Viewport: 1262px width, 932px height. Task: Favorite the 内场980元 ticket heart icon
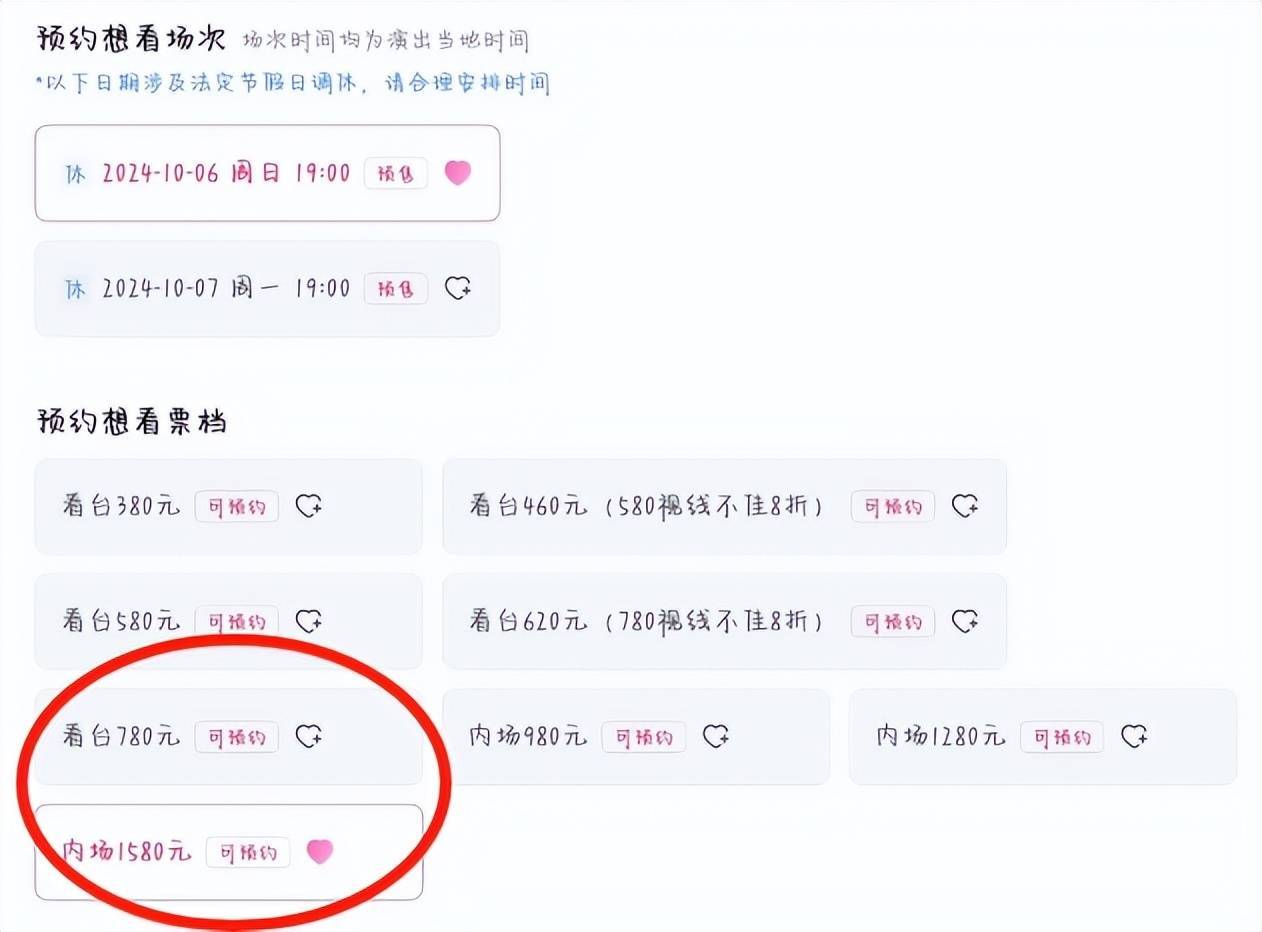pyautogui.click(x=716, y=737)
